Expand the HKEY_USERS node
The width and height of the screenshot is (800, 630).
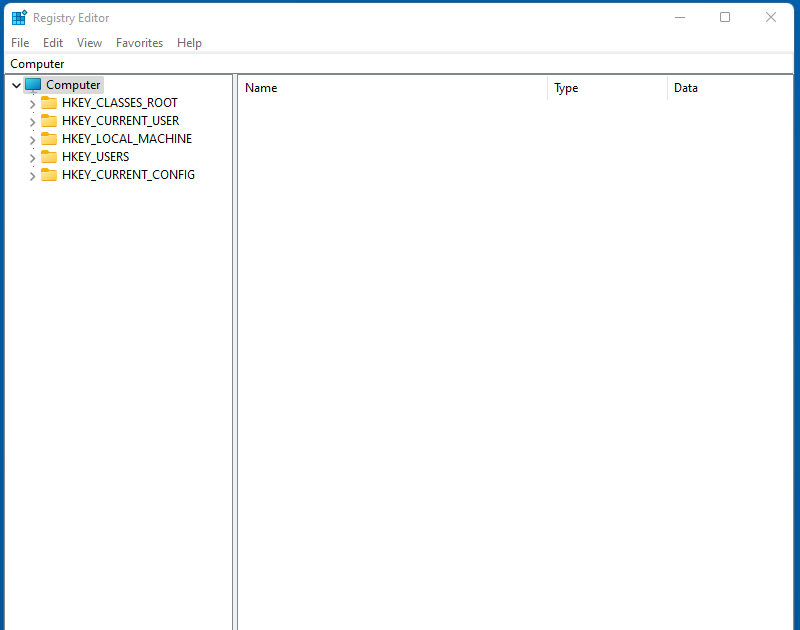[x=32, y=156]
